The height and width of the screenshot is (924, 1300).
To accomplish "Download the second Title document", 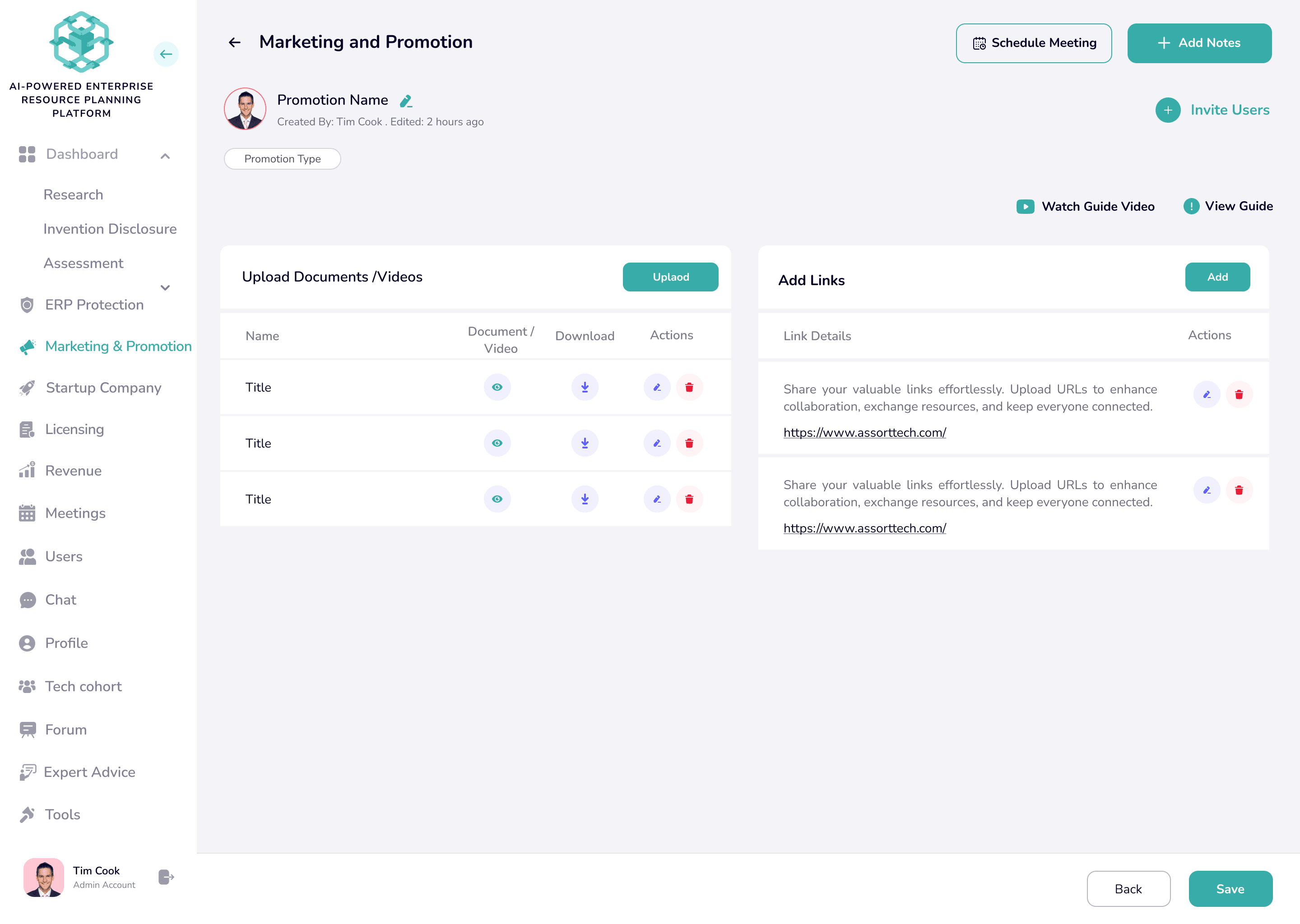I will click(585, 443).
